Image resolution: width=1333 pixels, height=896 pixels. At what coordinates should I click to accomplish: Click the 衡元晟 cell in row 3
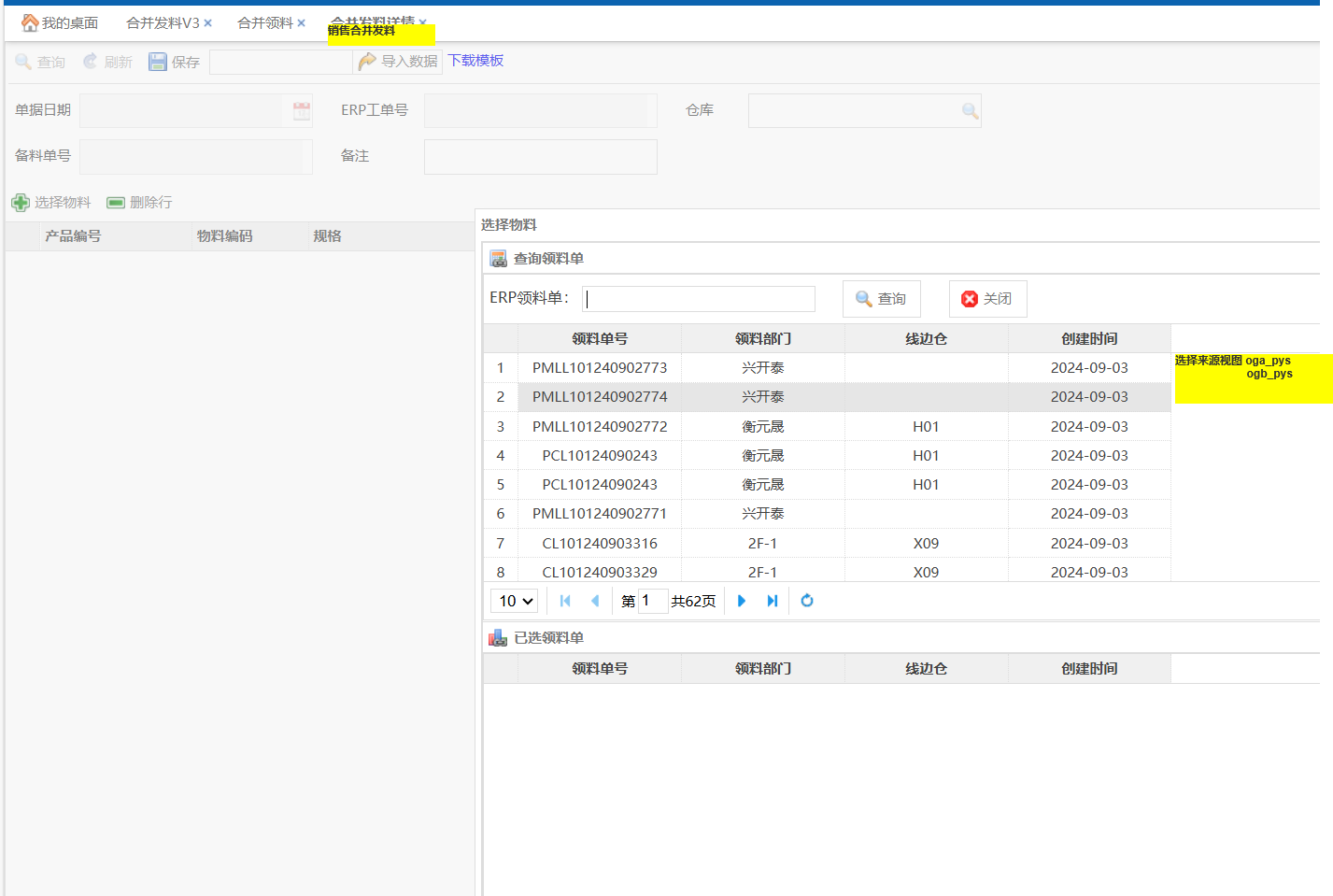763,426
